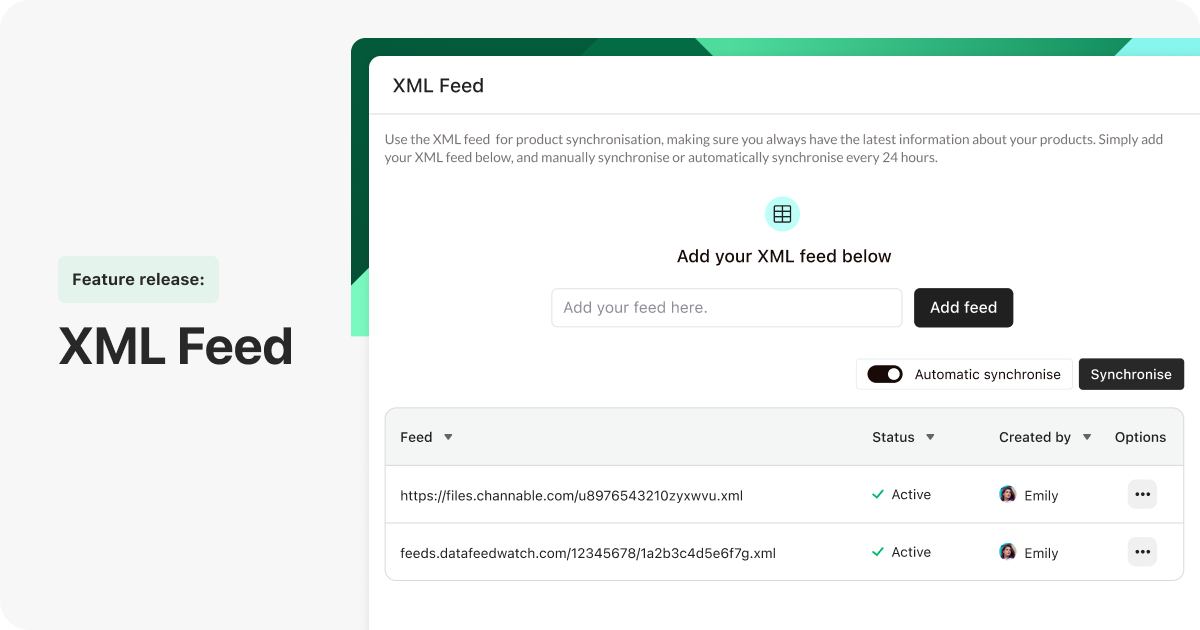Image resolution: width=1200 pixels, height=630 pixels.
Task: Click the green checkmark beside the second Active status
Action: pos(879,551)
